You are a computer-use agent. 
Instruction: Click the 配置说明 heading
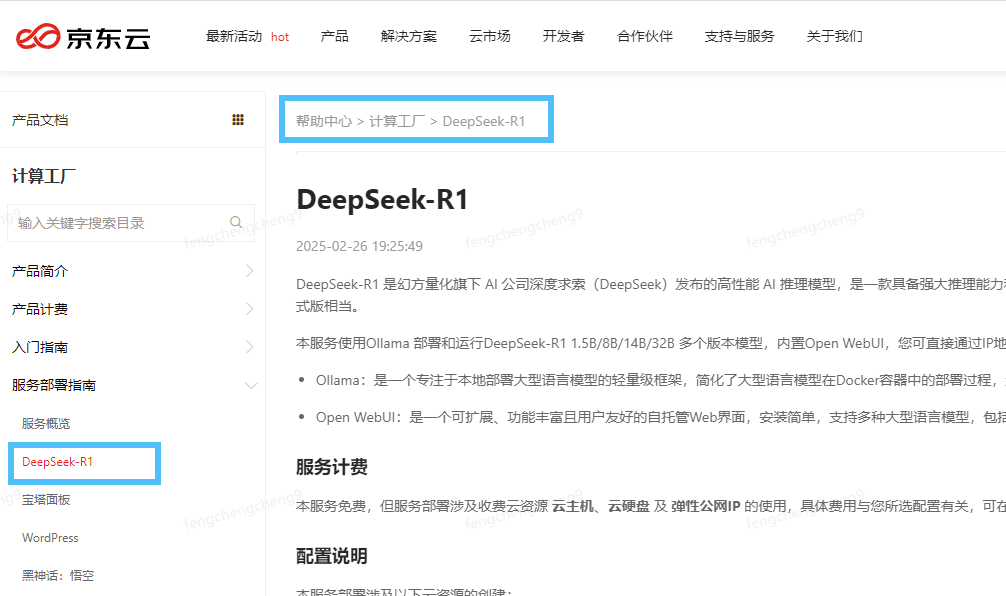click(332, 556)
